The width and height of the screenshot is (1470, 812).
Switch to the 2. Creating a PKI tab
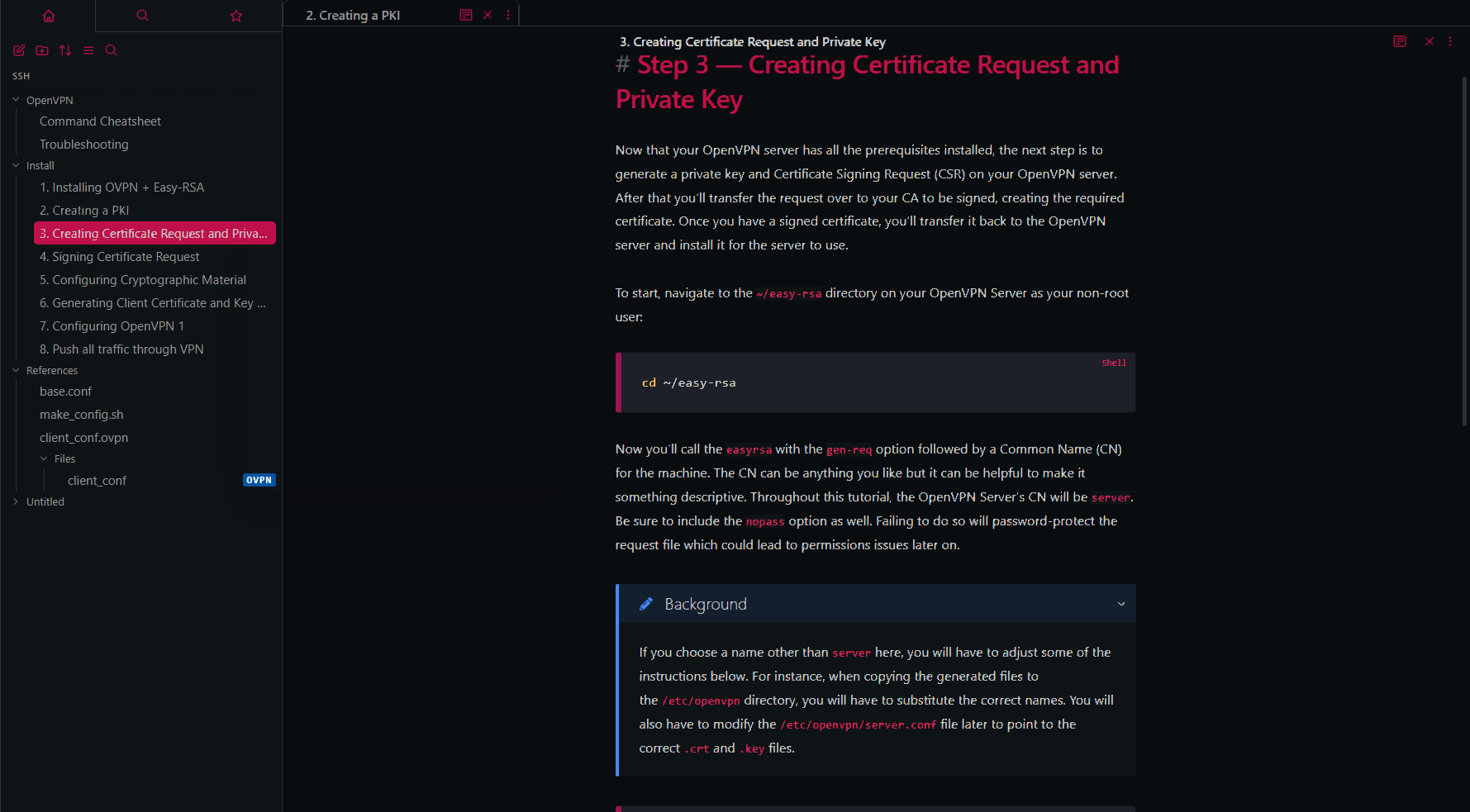pos(354,16)
